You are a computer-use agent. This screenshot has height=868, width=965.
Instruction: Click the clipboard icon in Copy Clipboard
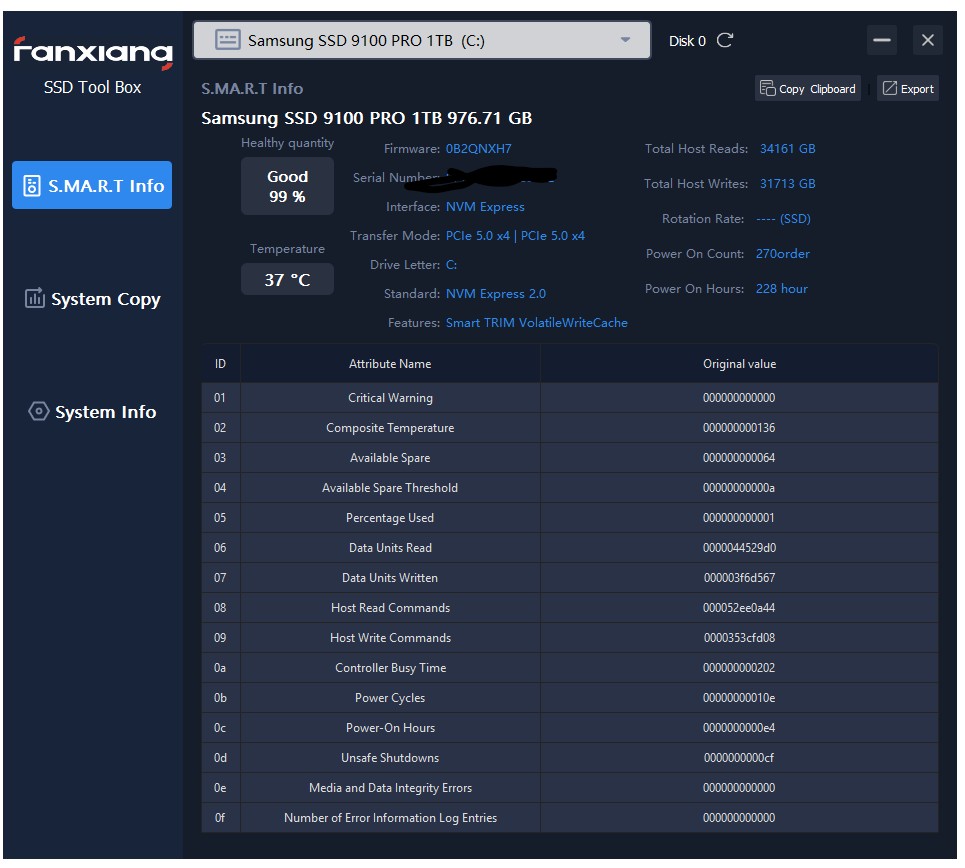tap(767, 88)
